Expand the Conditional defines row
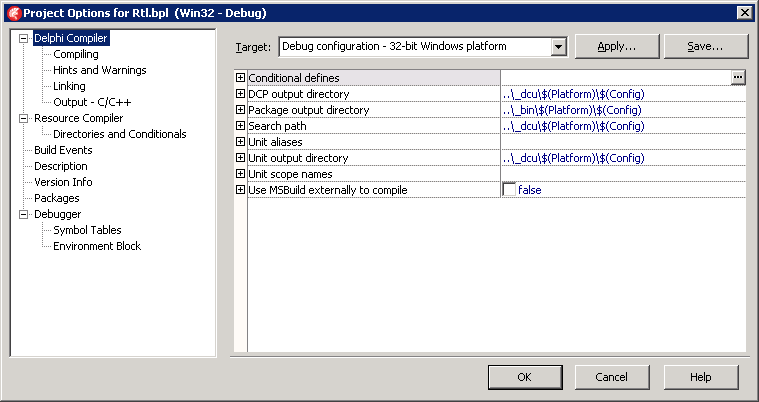759x402 pixels. 240,77
